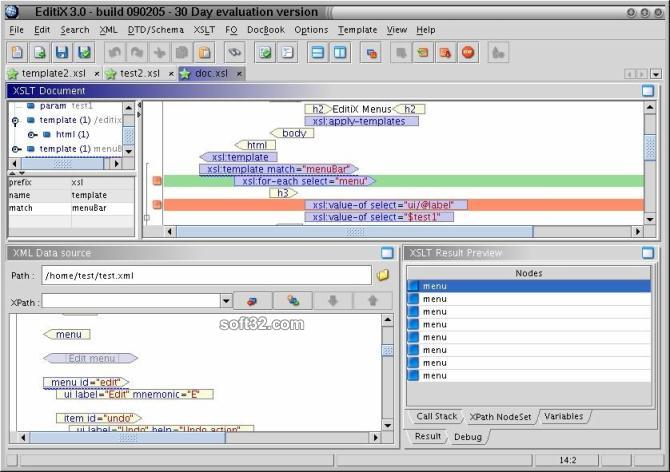Image resolution: width=670 pixels, height=472 pixels.
Task: Save the current document
Action: tap(62, 53)
